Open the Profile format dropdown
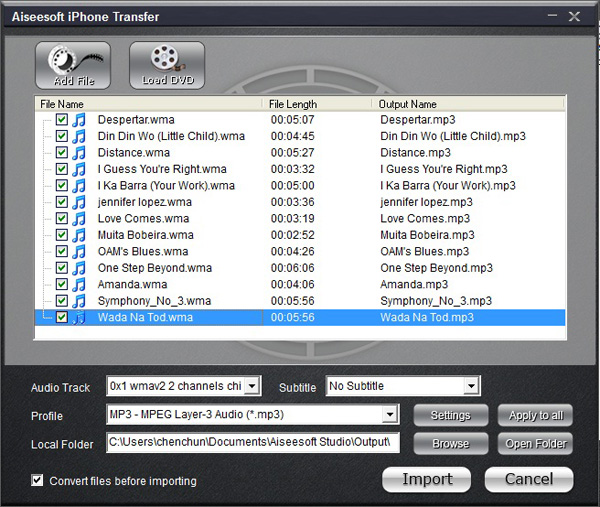 pos(390,414)
